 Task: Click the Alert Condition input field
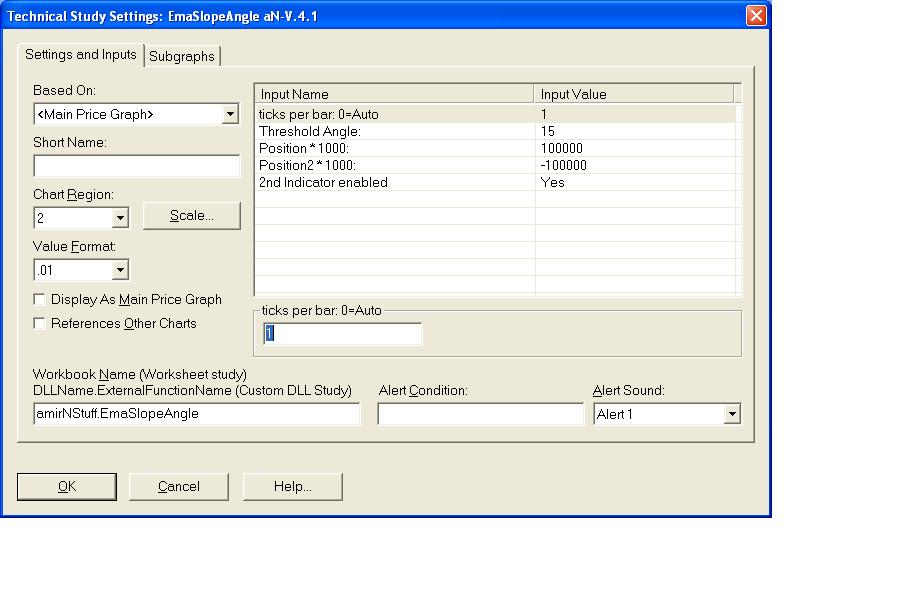click(480, 414)
